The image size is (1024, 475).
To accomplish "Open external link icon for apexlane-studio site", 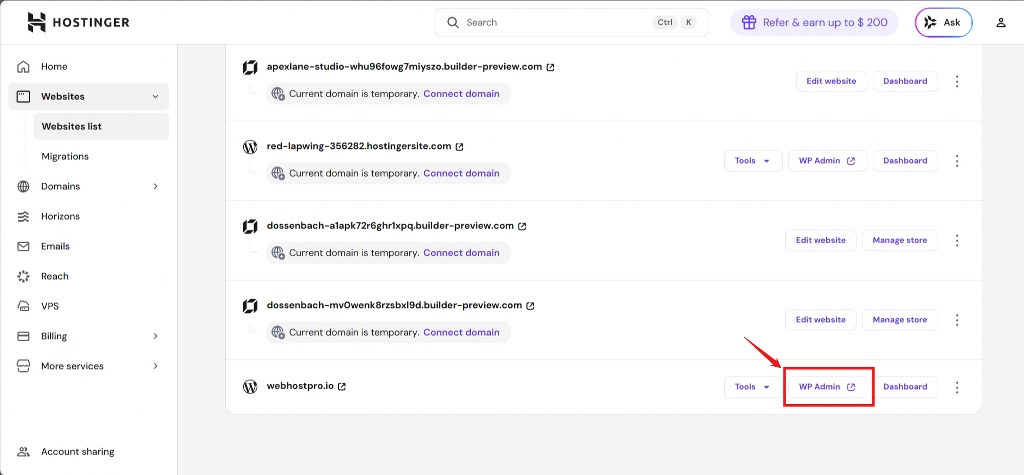I will pos(551,67).
